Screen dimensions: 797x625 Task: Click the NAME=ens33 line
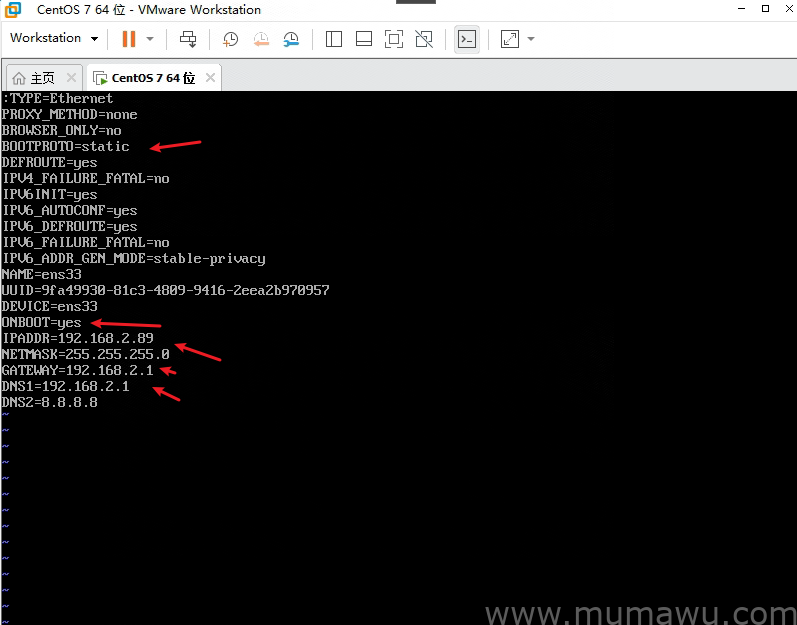point(42,274)
